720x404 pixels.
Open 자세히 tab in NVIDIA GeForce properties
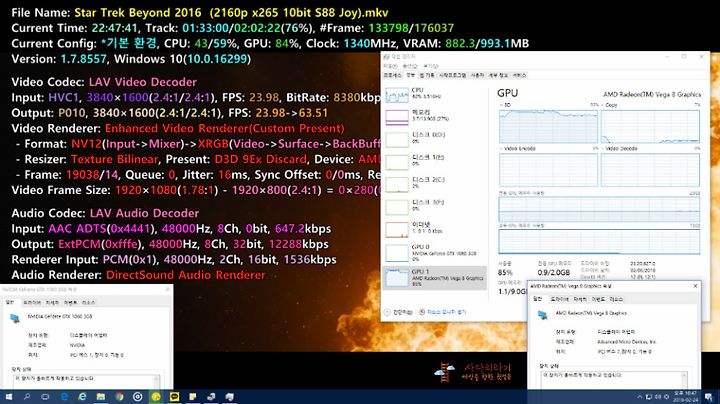(x=52, y=303)
